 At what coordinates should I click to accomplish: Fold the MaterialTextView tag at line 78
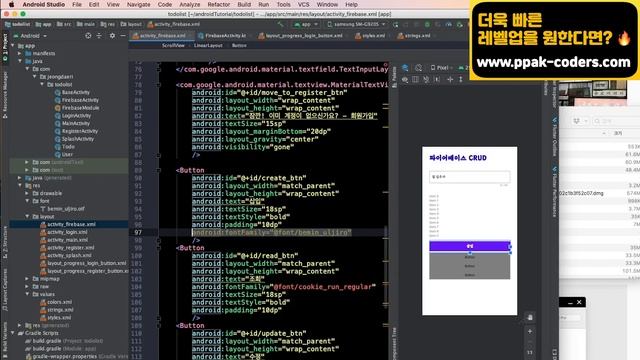(x=159, y=85)
